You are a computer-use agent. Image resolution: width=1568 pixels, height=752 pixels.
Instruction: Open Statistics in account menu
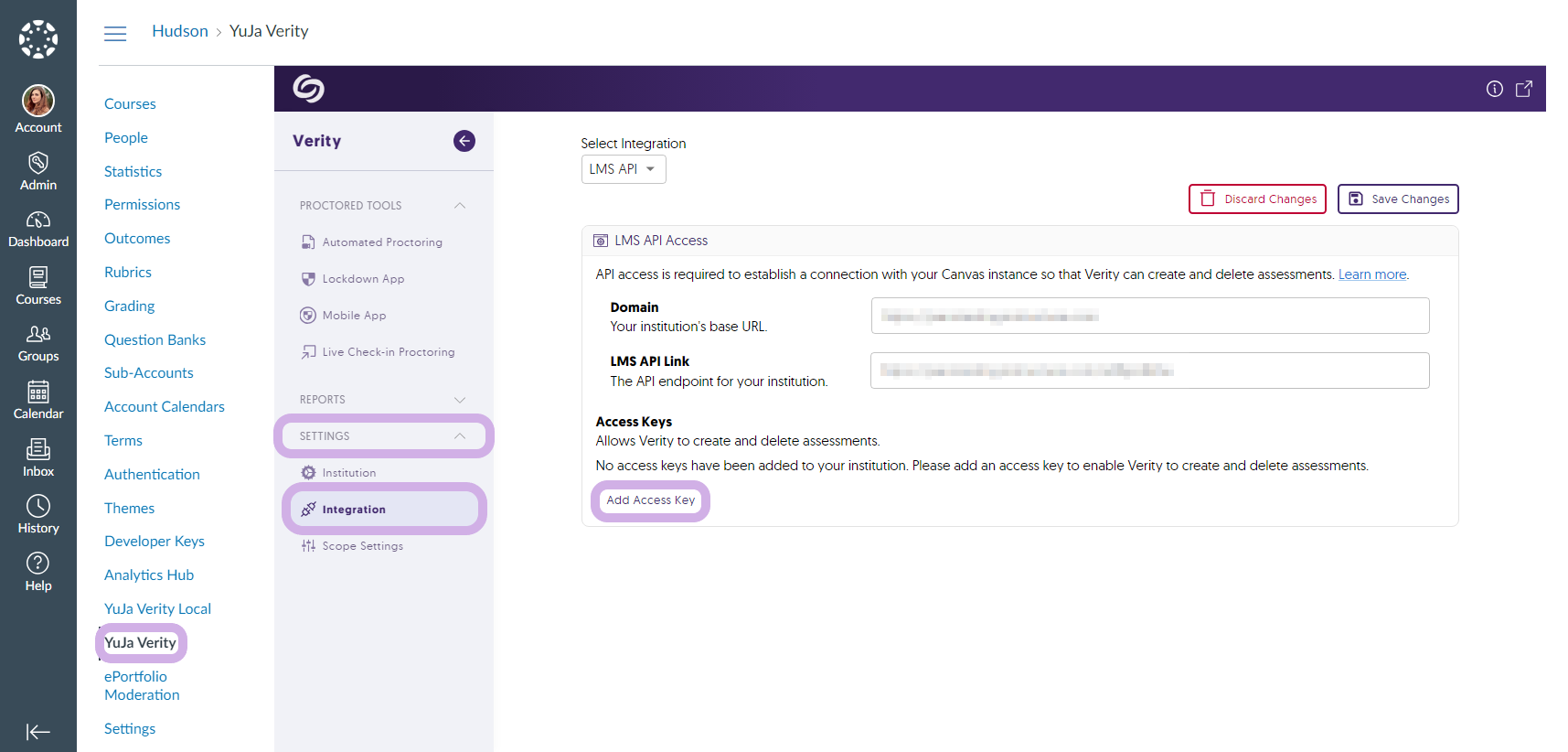(x=133, y=172)
